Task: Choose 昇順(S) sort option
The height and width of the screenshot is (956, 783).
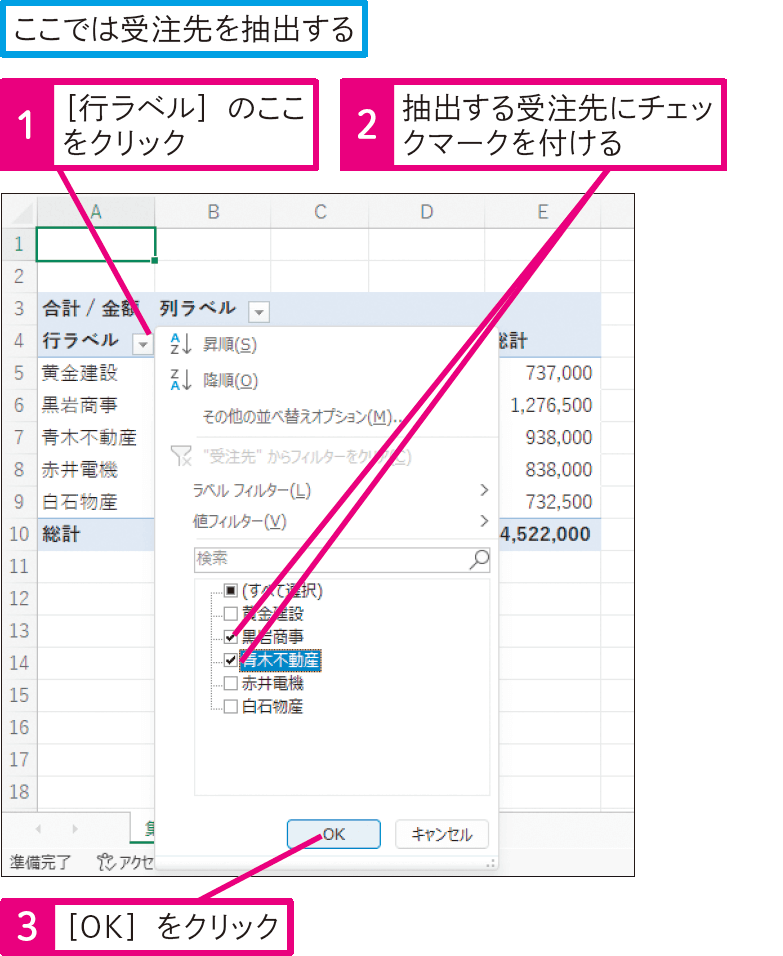Action: click(230, 344)
